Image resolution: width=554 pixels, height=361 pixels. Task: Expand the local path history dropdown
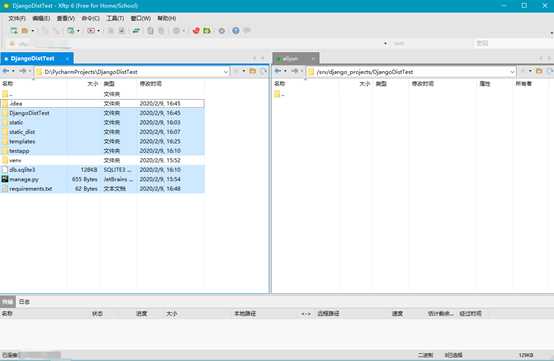(226, 72)
